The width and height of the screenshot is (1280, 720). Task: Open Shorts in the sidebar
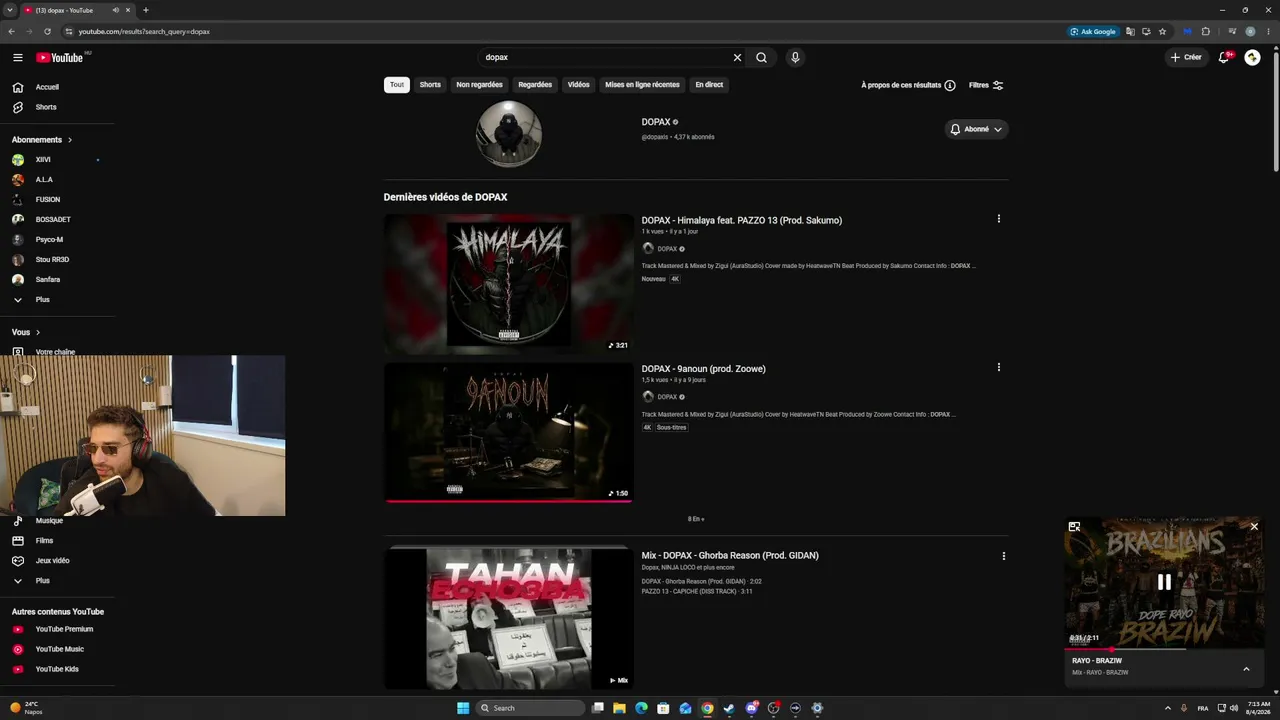point(46,107)
